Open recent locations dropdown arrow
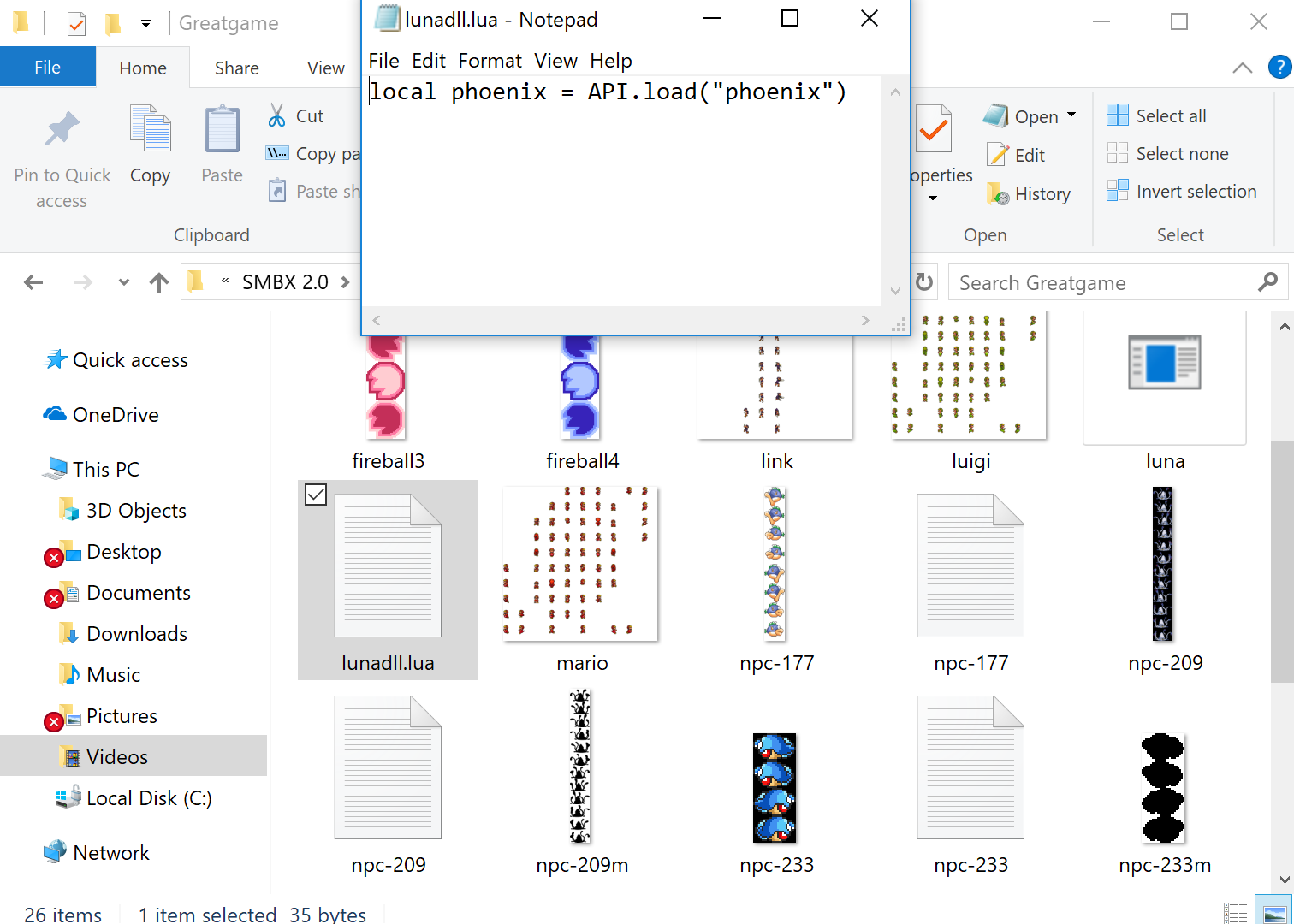This screenshot has height=924, width=1294. pyautogui.click(x=124, y=282)
